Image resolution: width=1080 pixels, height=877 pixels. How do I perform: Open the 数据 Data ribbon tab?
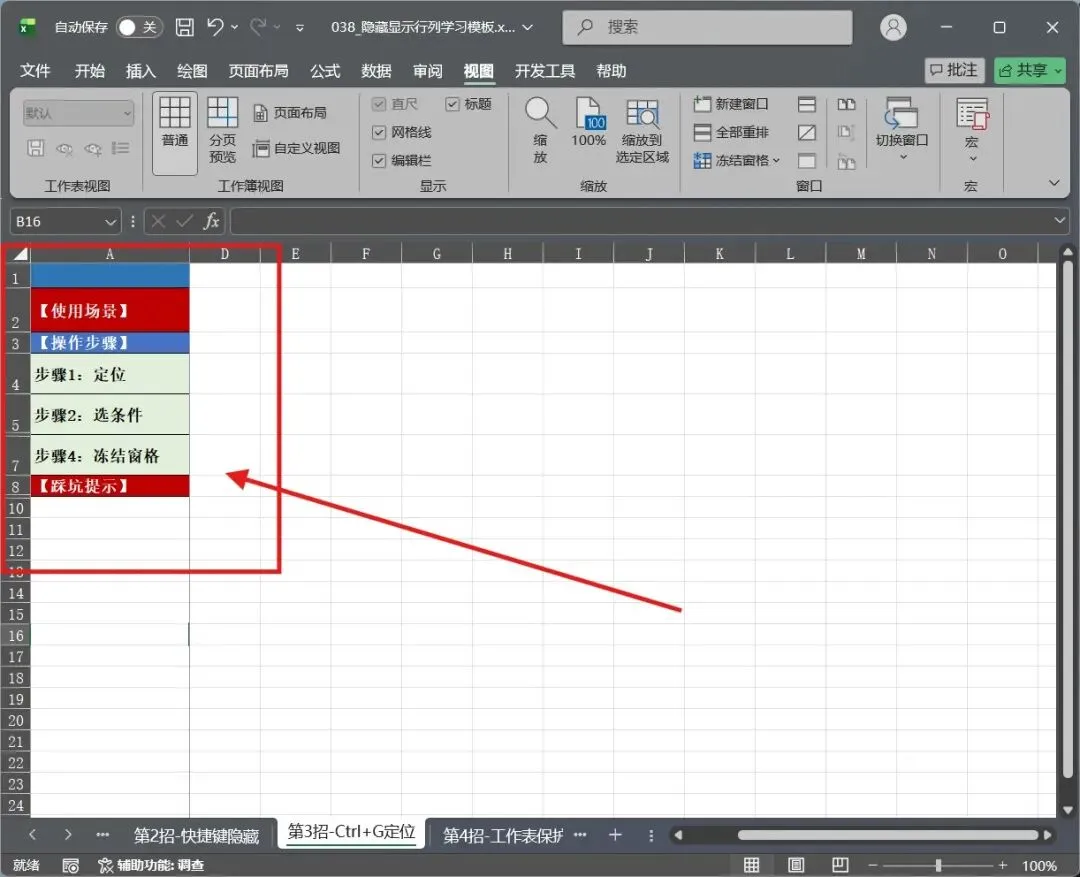point(376,71)
